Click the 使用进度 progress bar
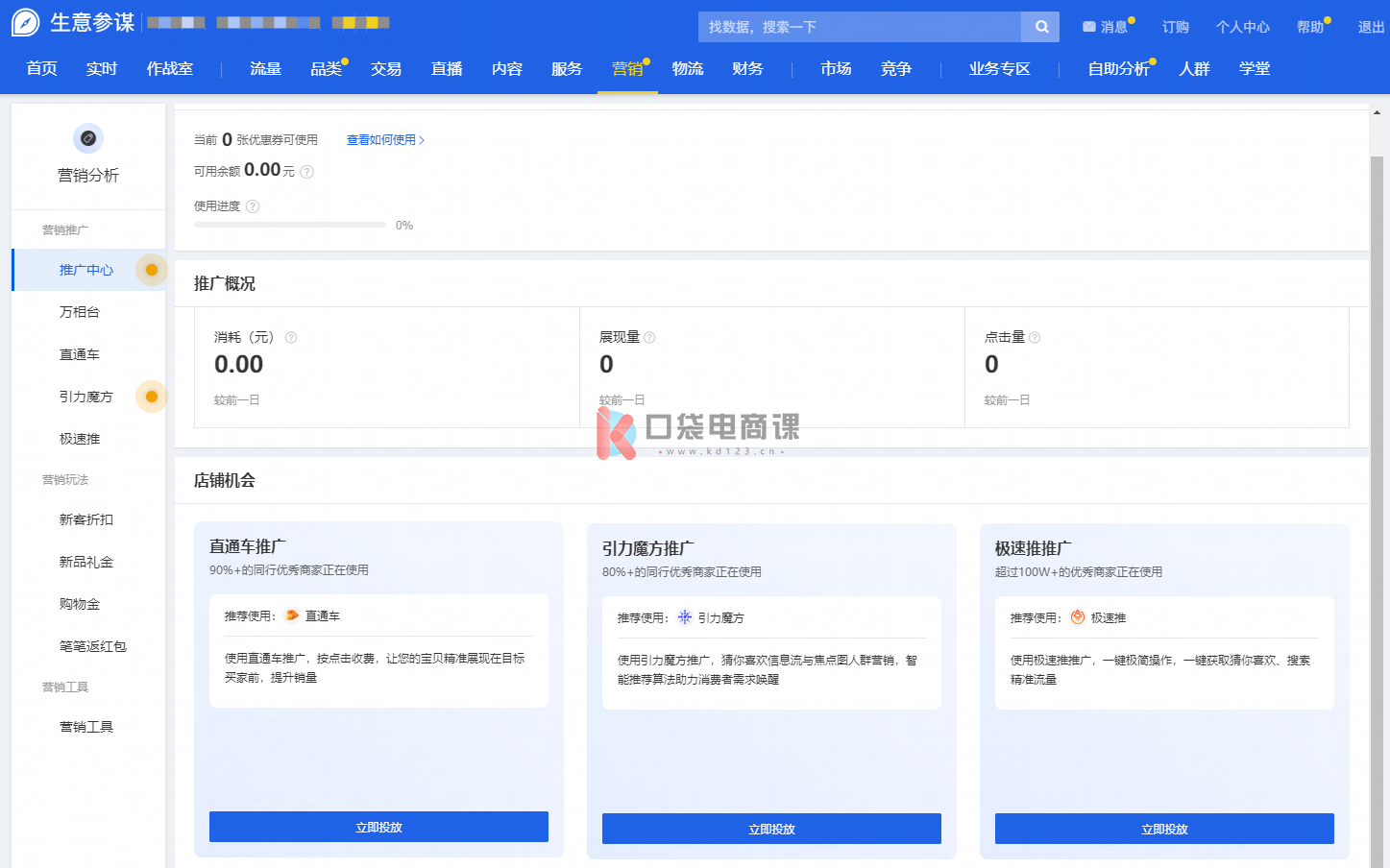Image resolution: width=1390 pixels, height=868 pixels. pos(290,225)
